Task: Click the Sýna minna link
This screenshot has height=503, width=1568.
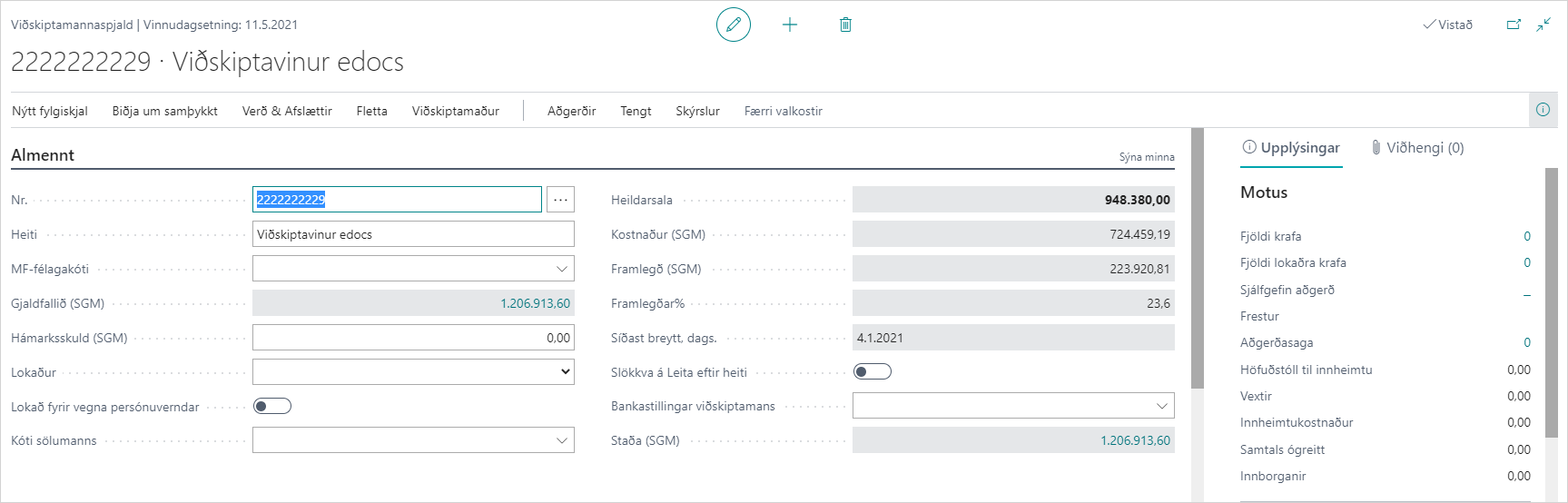Action: click(x=1146, y=157)
